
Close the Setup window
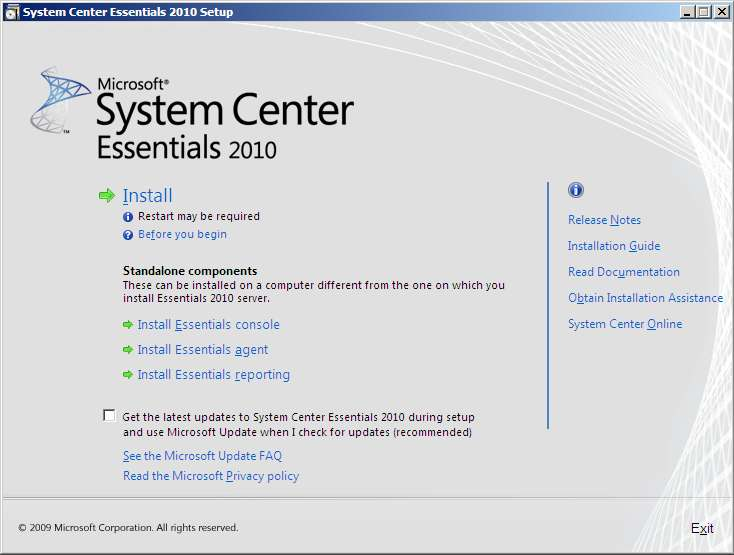pyautogui.click(x=722, y=12)
